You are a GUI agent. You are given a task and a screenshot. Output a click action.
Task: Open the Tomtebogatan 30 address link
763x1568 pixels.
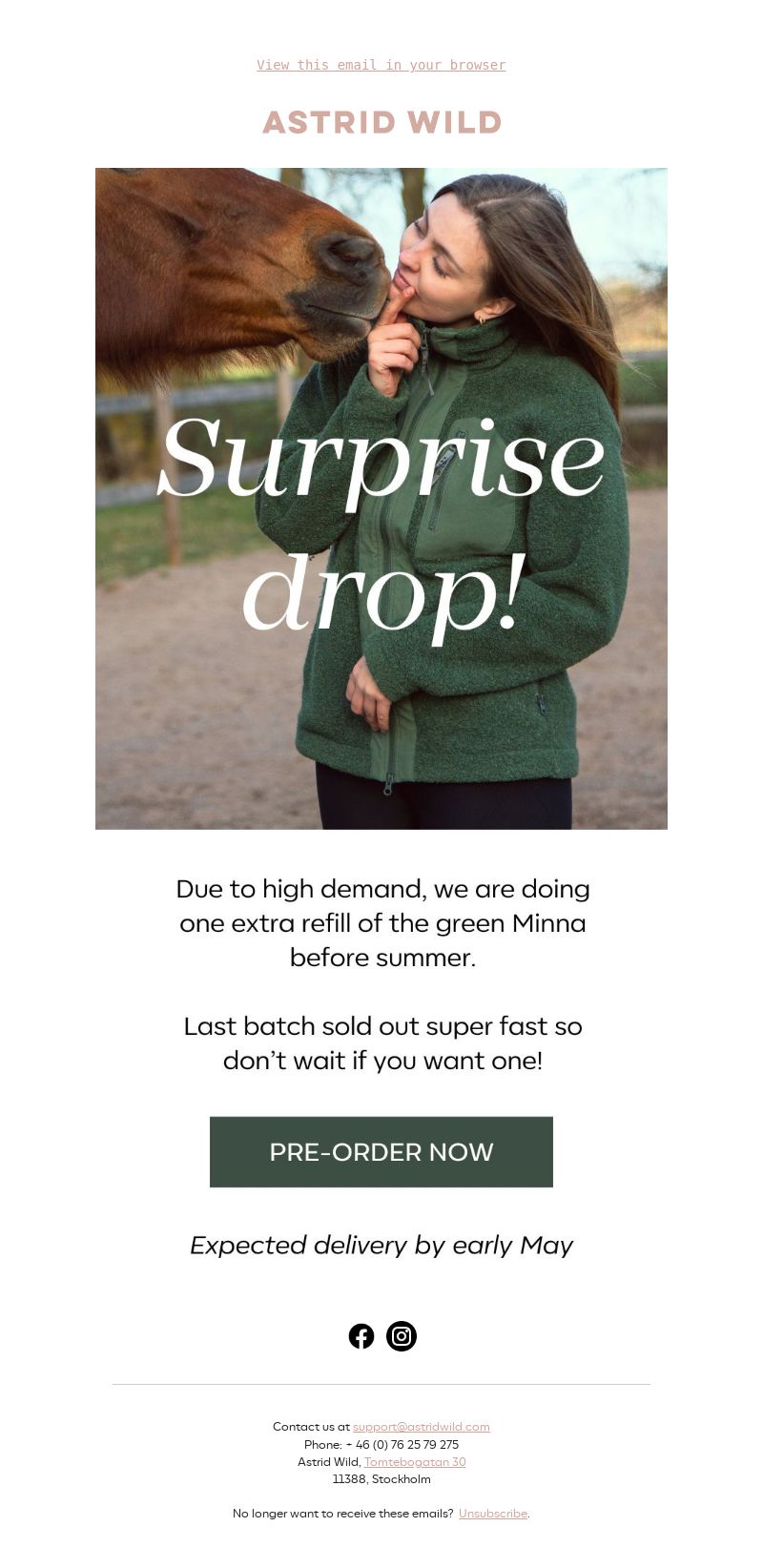click(415, 1462)
